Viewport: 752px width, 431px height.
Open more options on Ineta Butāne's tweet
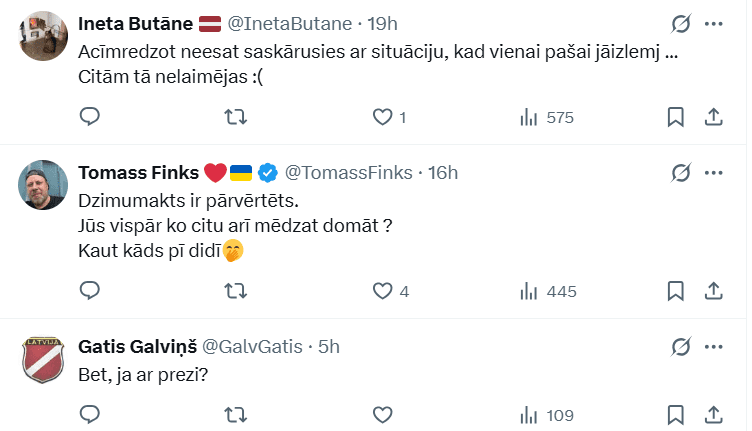714,23
